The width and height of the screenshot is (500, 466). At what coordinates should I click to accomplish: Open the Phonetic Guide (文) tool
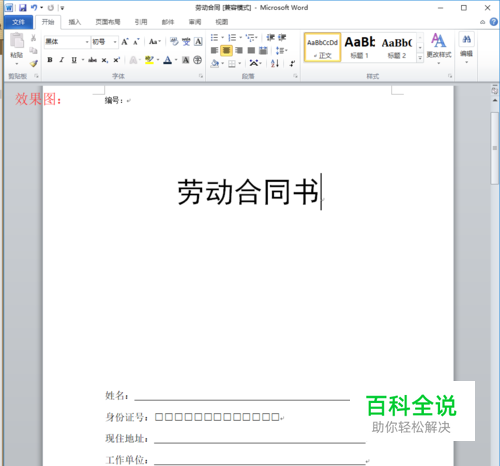click(186, 42)
